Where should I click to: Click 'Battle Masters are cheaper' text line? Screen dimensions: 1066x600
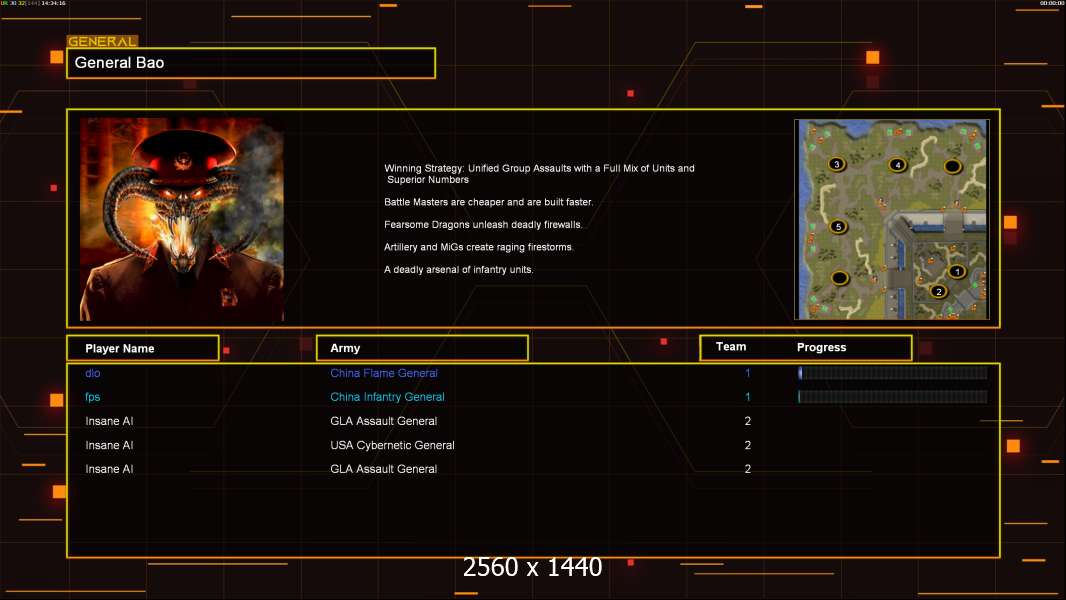click(488, 202)
